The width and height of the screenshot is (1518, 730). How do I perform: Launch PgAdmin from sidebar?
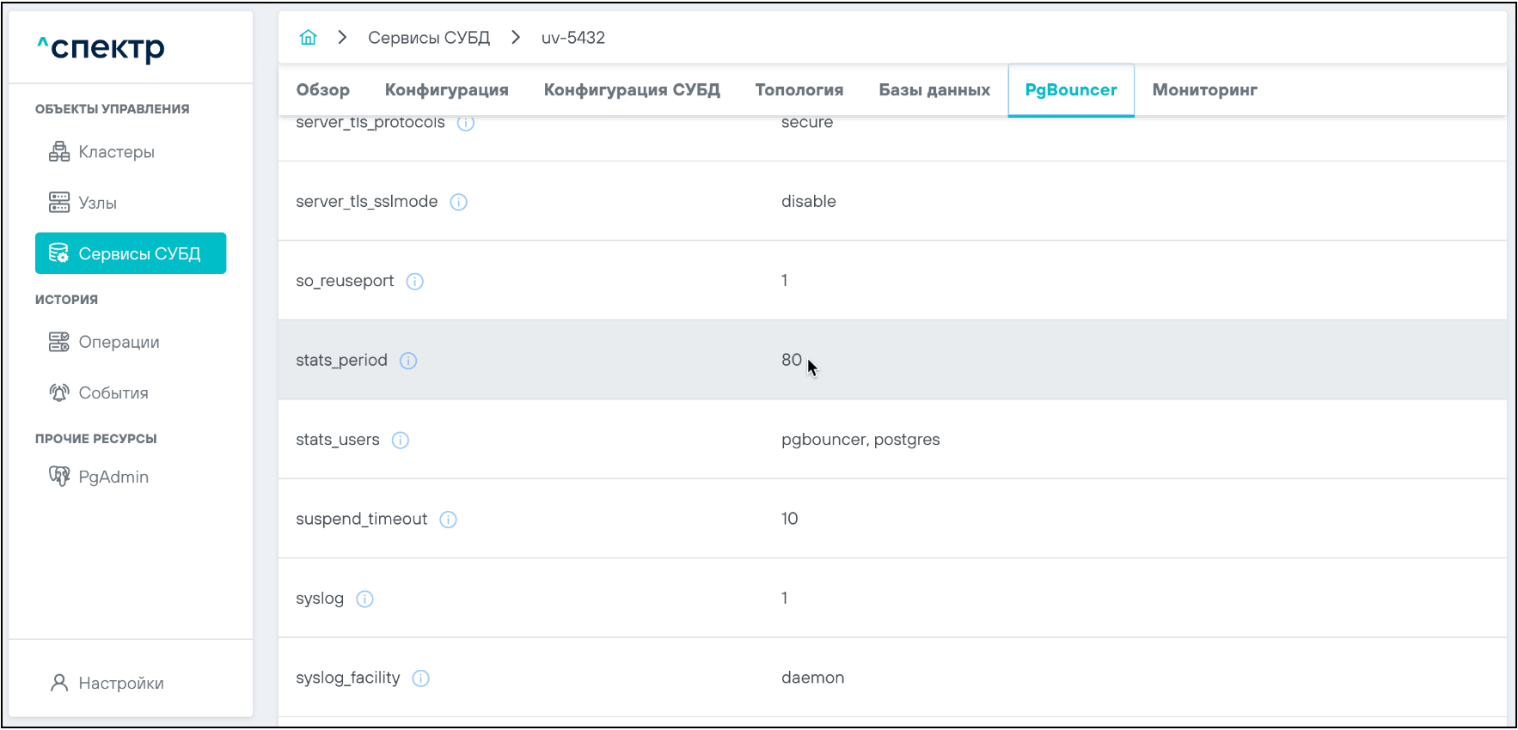click(113, 477)
